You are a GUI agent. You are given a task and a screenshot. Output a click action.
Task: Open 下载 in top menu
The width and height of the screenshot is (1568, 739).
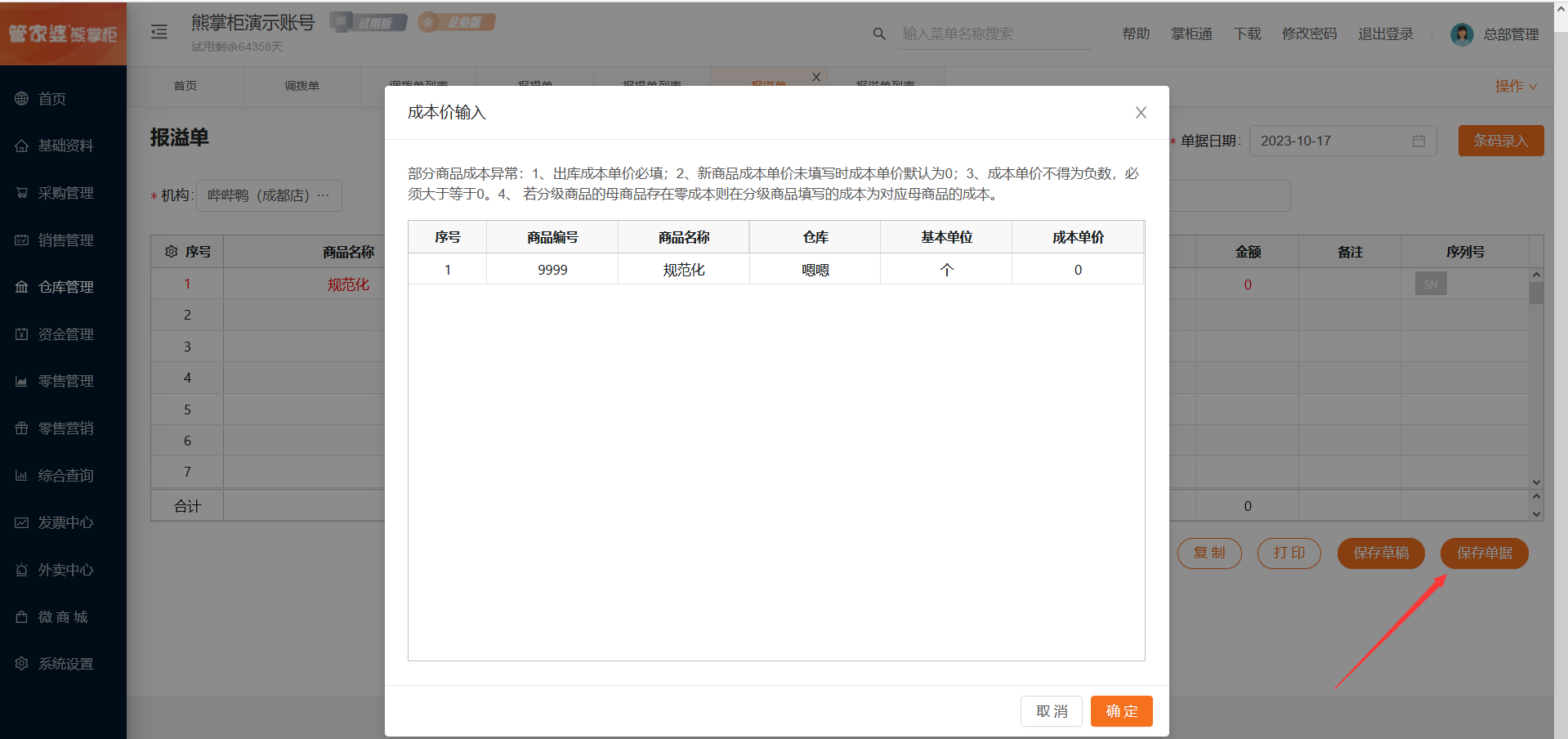1248,34
